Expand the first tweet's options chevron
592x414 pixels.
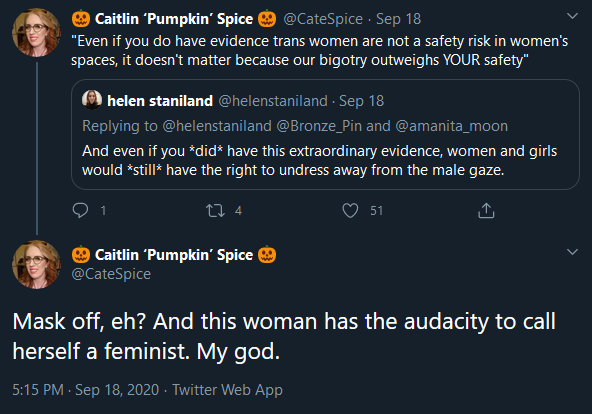(x=572, y=16)
